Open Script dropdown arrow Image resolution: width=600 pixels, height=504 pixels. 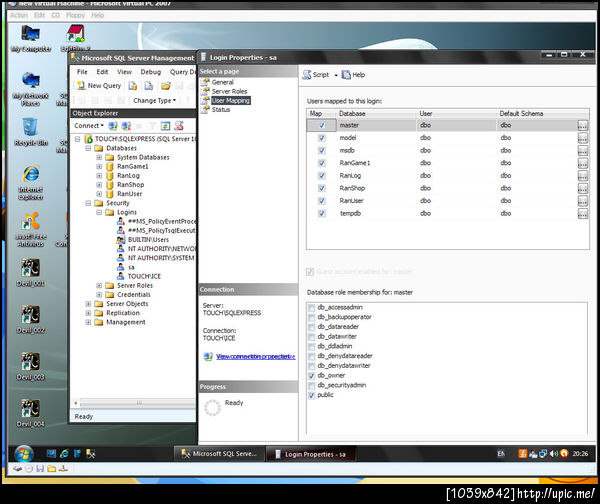tap(336, 75)
